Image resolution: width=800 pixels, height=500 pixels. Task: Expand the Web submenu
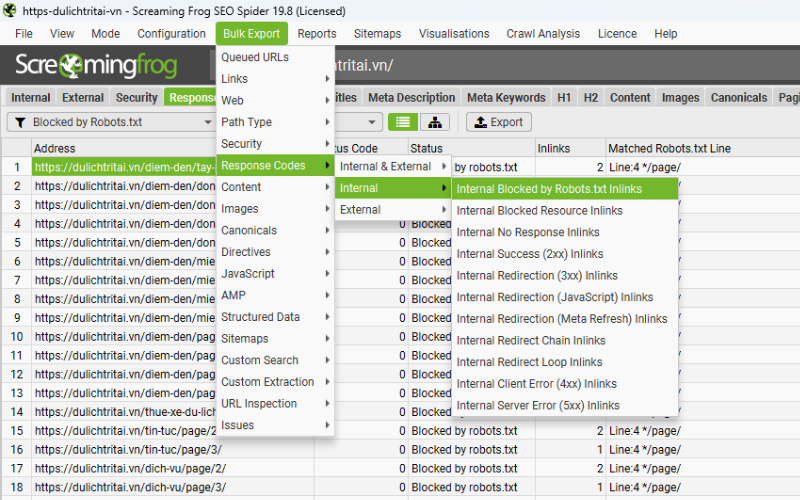276,101
